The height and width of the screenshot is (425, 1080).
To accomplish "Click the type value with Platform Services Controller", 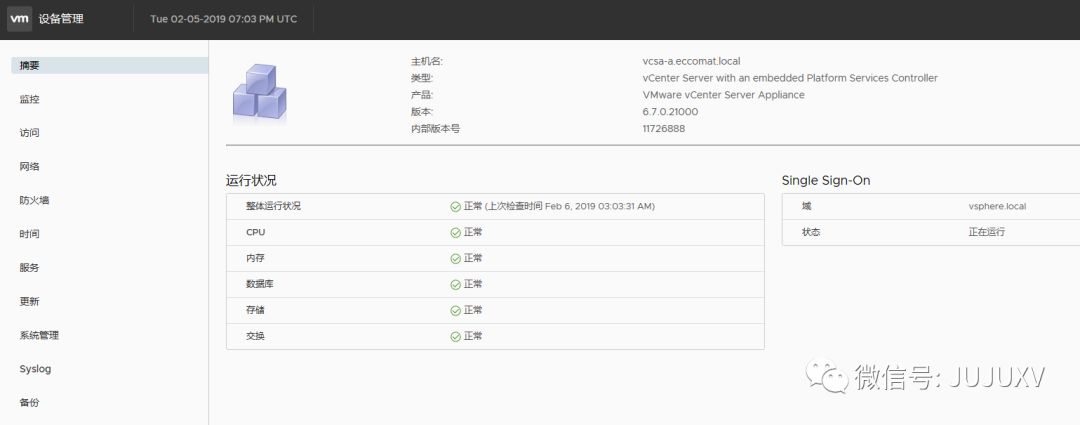I will click(x=790, y=78).
